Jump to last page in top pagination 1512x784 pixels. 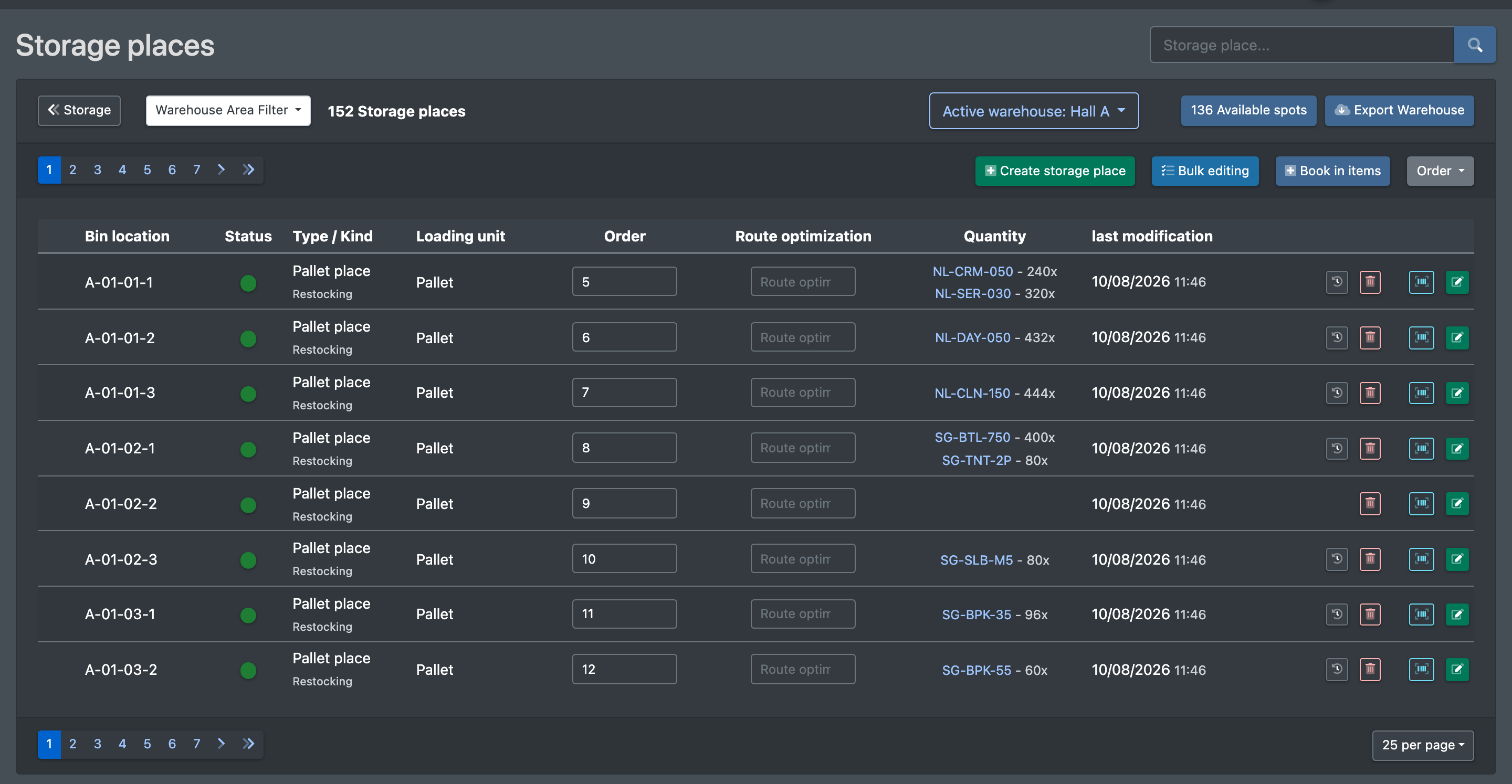[x=249, y=170]
